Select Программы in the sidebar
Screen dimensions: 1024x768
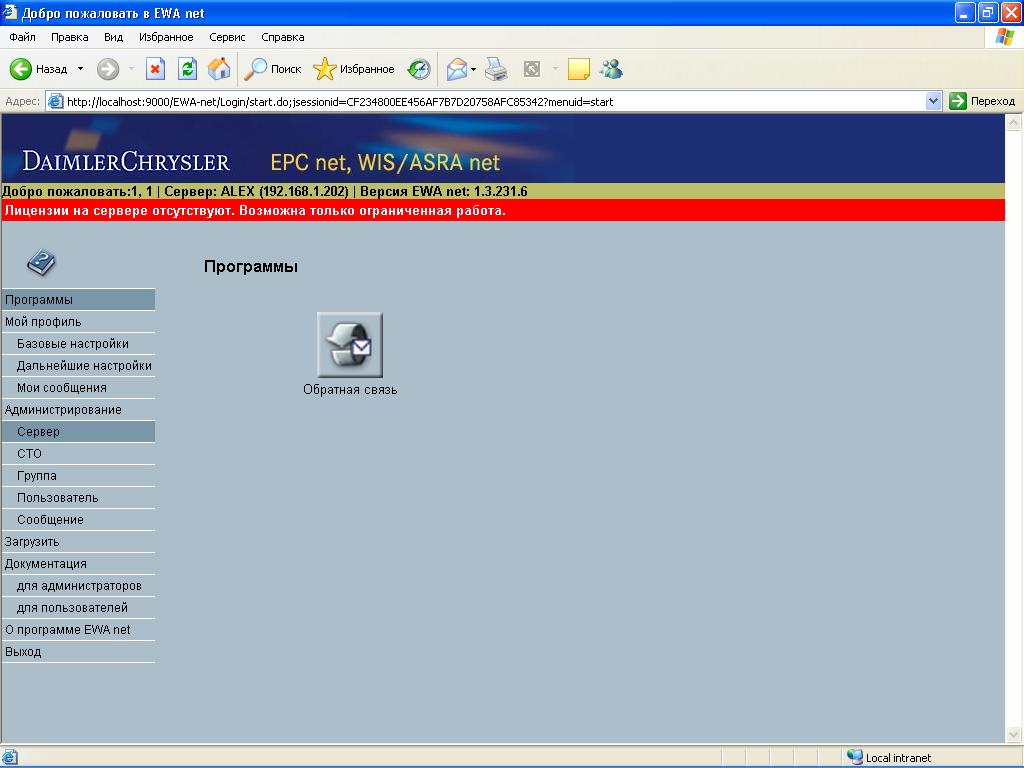[x=78, y=300]
